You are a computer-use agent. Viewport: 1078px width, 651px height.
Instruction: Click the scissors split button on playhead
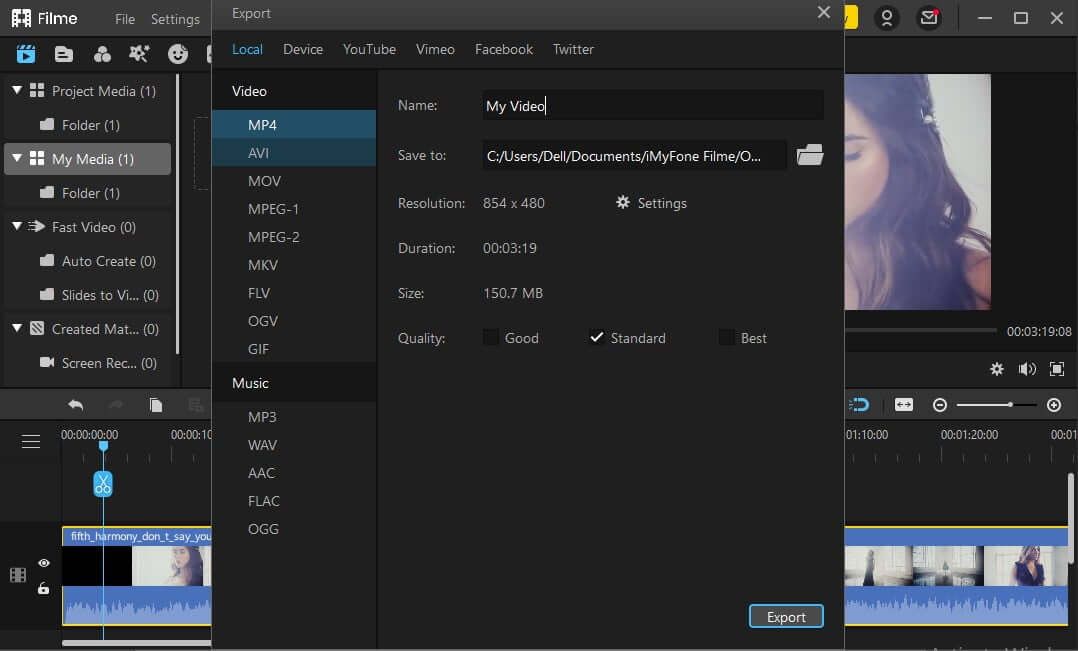coord(102,484)
